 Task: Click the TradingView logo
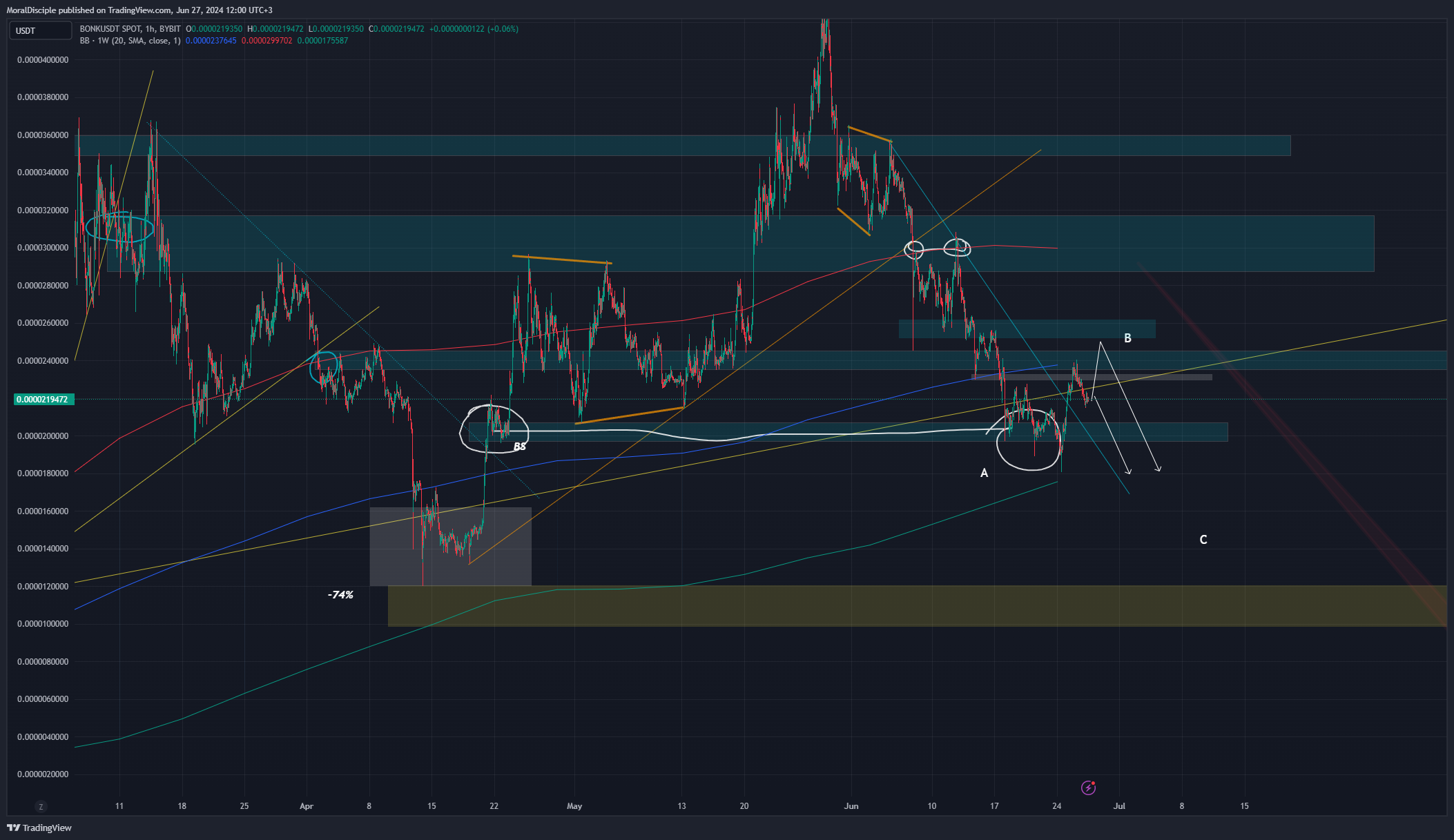pyautogui.click(x=39, y=828)
